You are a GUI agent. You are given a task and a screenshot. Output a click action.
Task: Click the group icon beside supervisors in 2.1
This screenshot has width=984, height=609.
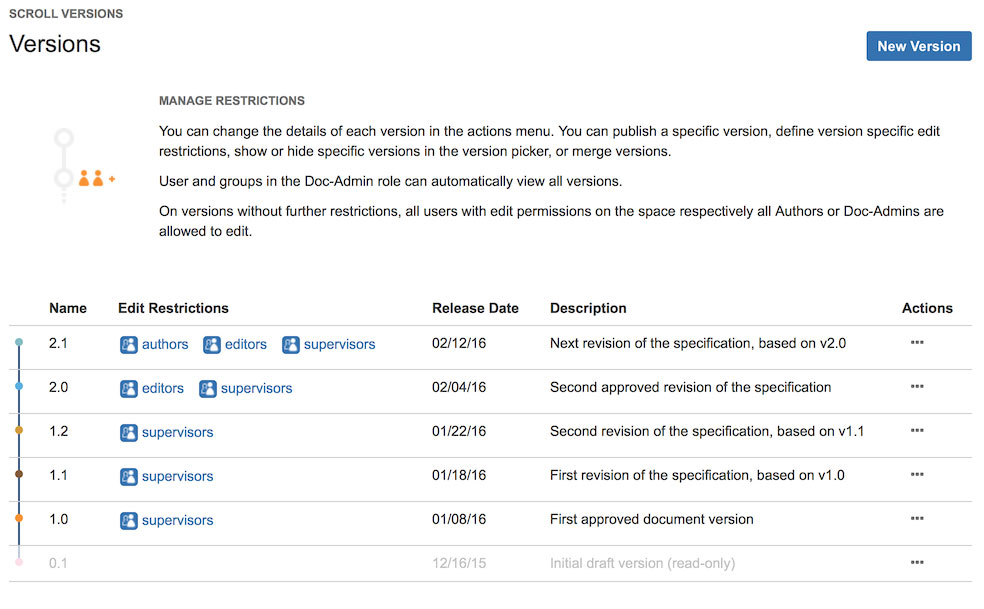(291, 345)
